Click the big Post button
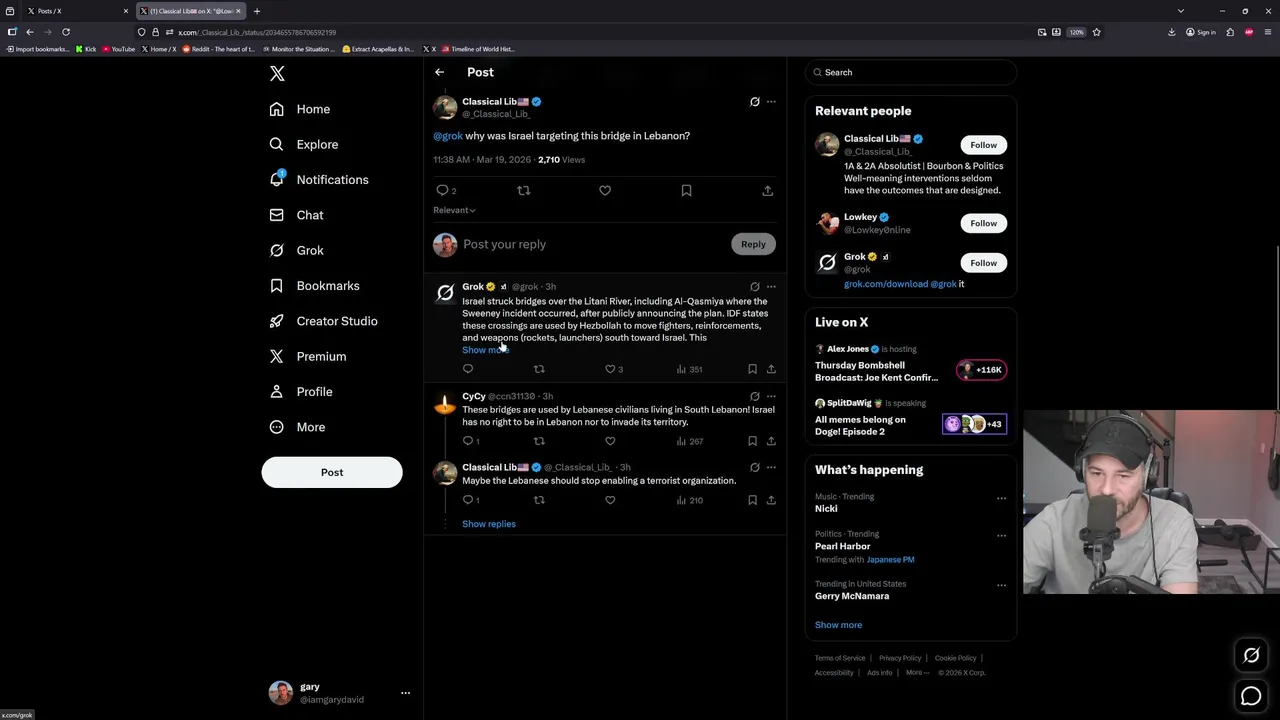 coord(332,472)
